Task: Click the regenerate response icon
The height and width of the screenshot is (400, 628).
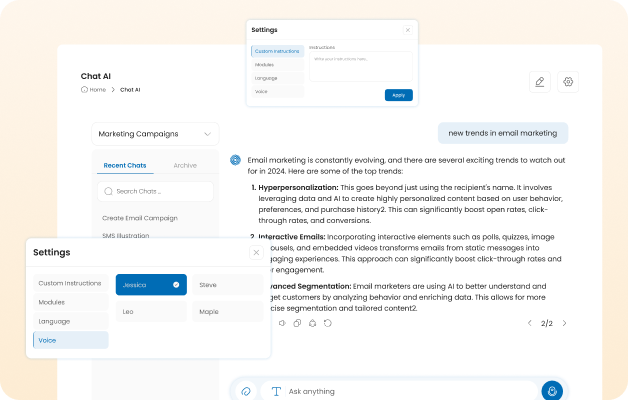Action: [x=328, y=323]
